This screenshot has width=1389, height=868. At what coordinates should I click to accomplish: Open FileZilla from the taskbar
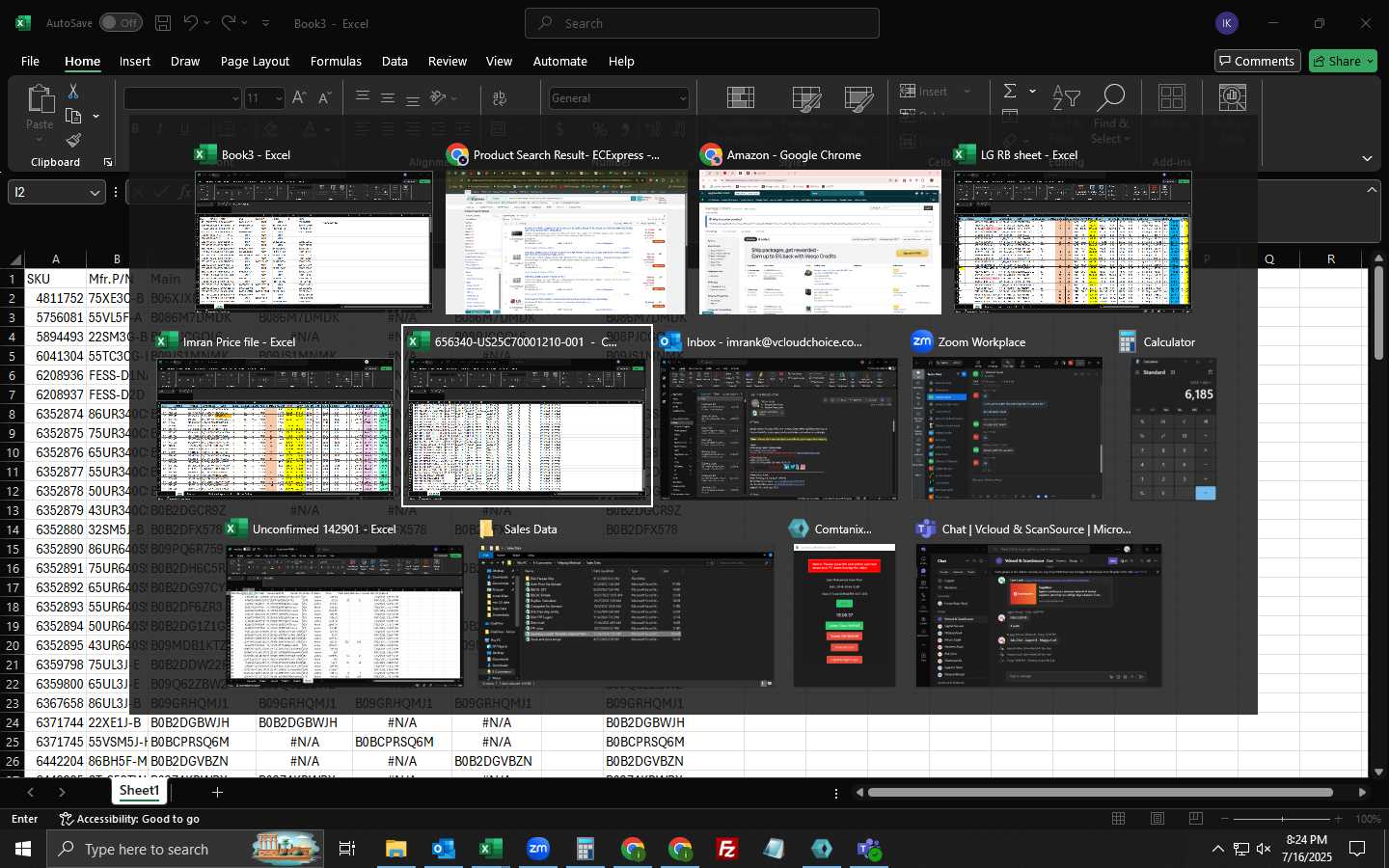click(x=727, y=849)
